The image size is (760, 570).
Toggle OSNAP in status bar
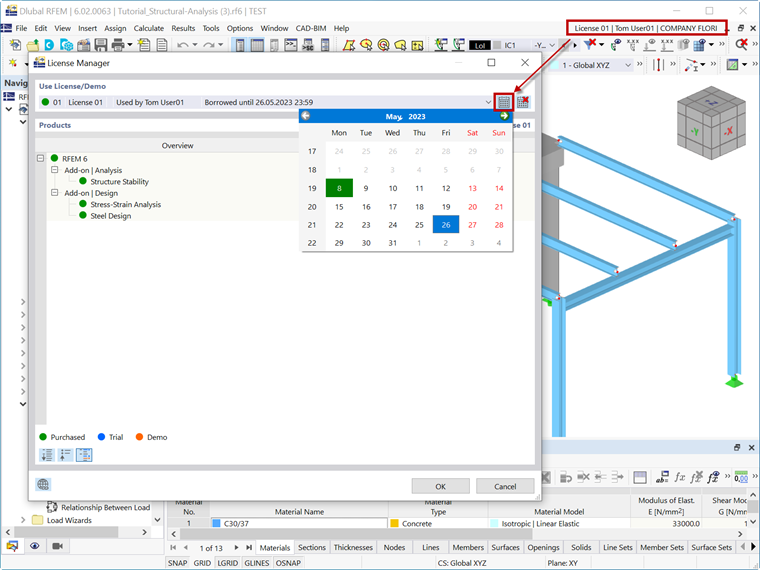288,563
